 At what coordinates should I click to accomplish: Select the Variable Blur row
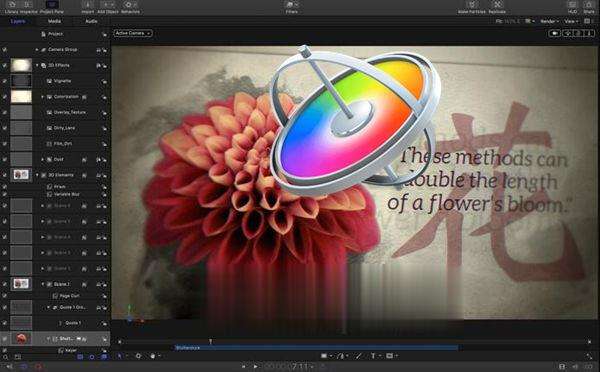coord(55,194)
